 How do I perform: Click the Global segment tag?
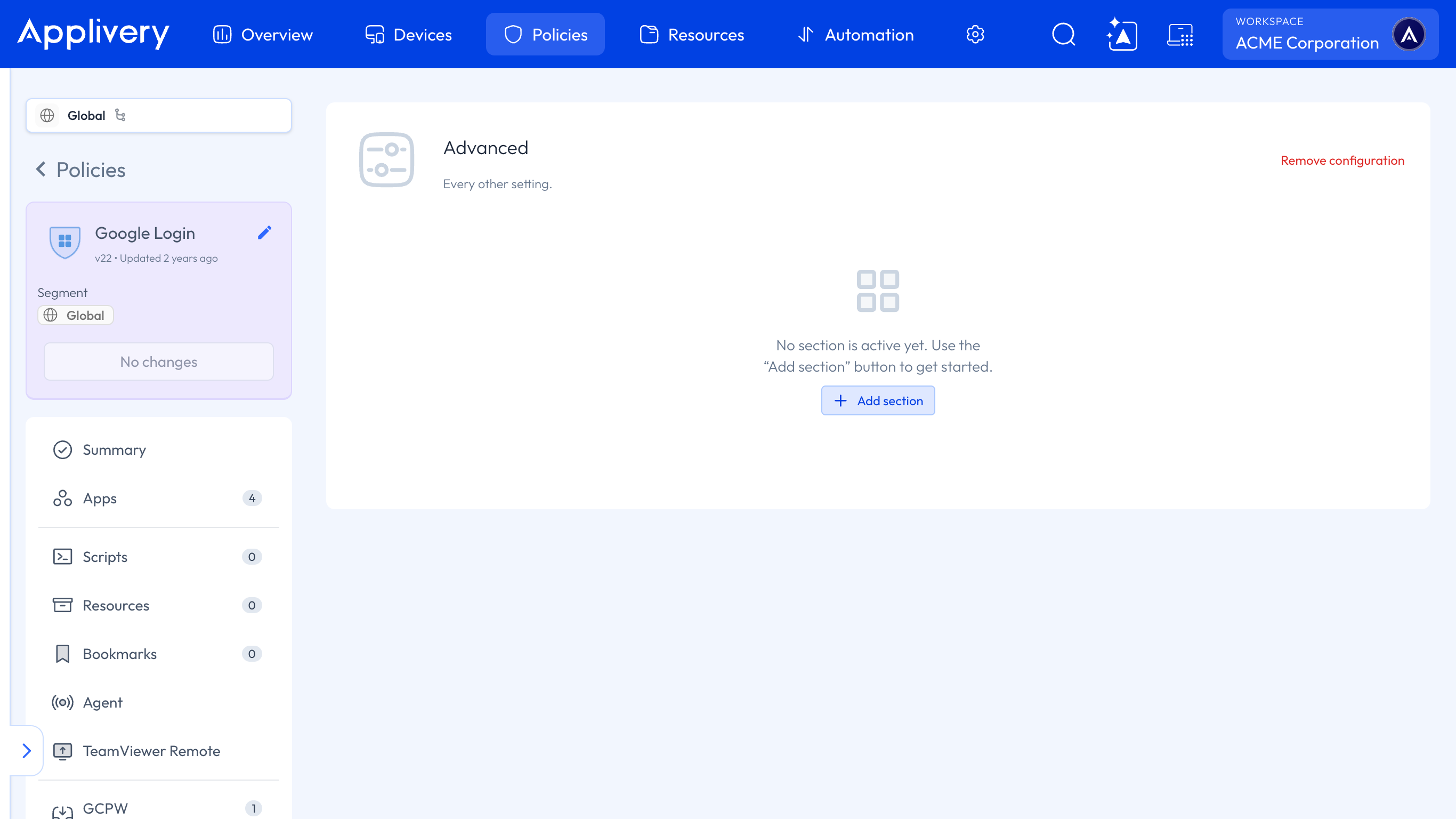pyautogui.click(x=76, y=315)
